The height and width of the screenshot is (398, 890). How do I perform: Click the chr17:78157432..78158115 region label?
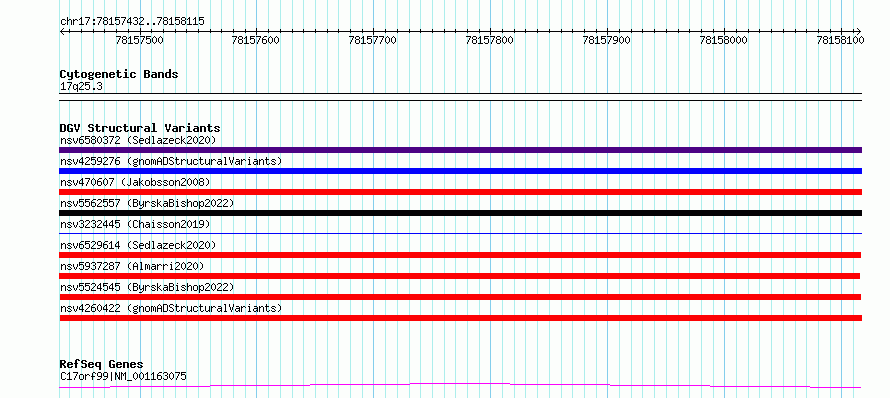pos(132,22)
